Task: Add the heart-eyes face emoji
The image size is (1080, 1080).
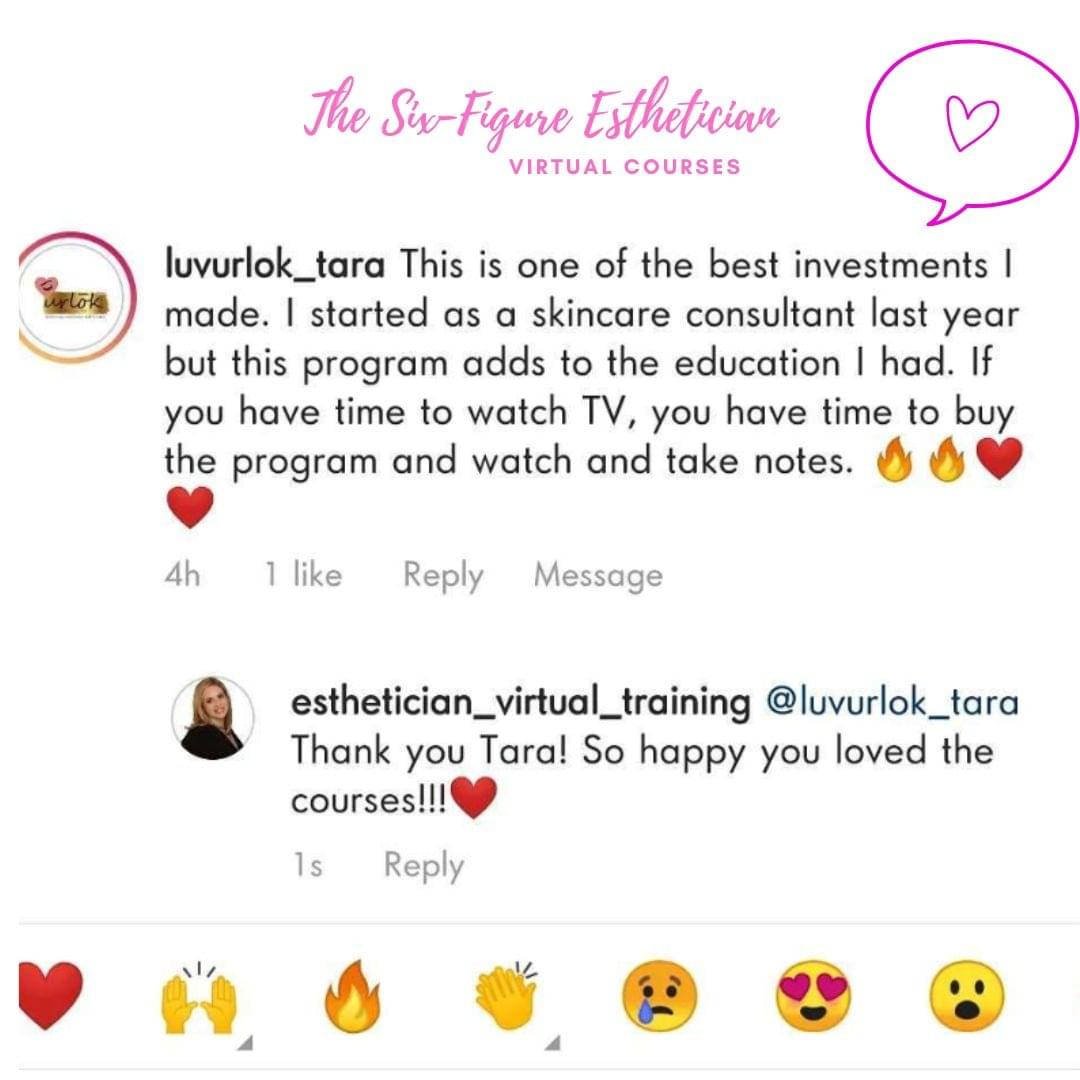Action: coord(813,996)
